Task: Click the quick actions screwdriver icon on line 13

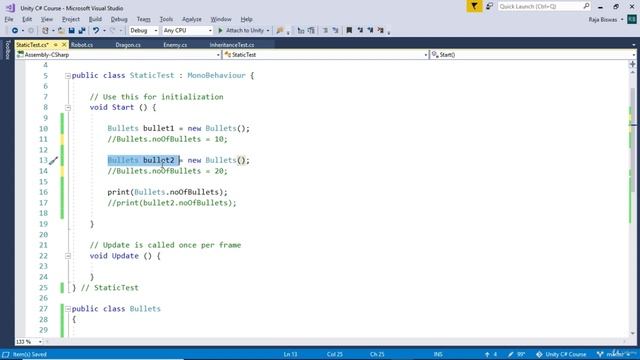Action: pos(53,161)
